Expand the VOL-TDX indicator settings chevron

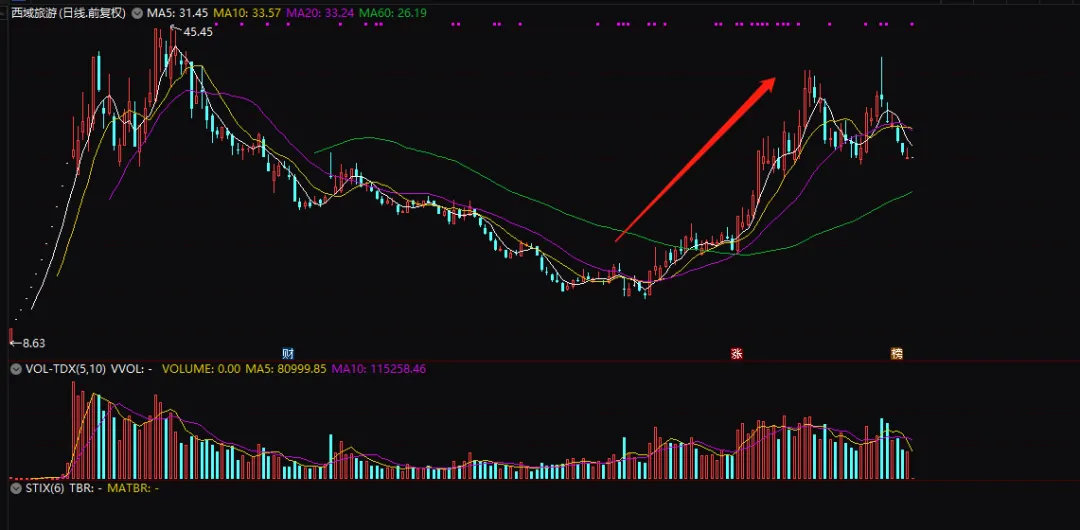coord(17,369)
